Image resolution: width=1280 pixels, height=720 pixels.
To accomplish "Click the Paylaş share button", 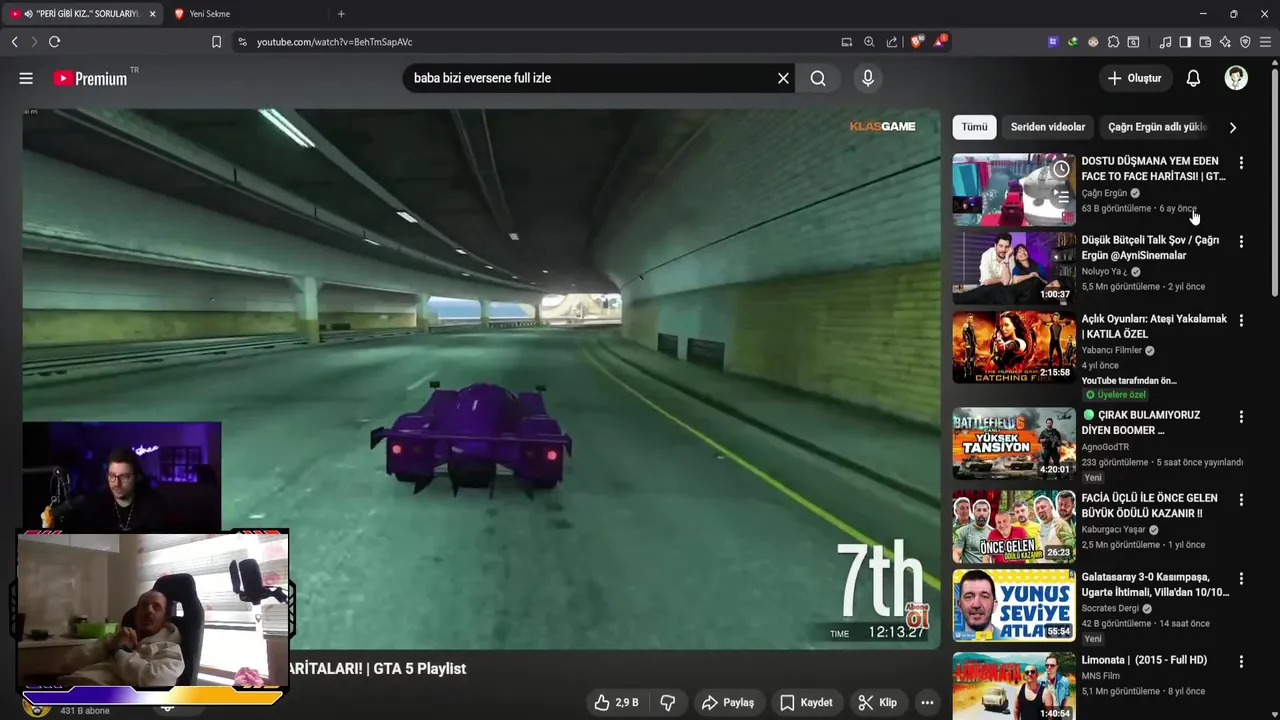I will click(x=728, y=703).
